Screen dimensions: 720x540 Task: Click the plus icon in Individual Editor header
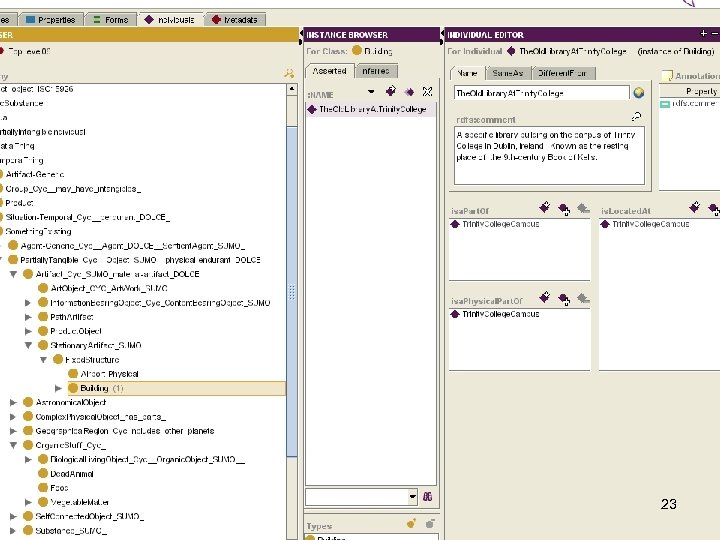point(703,34)
